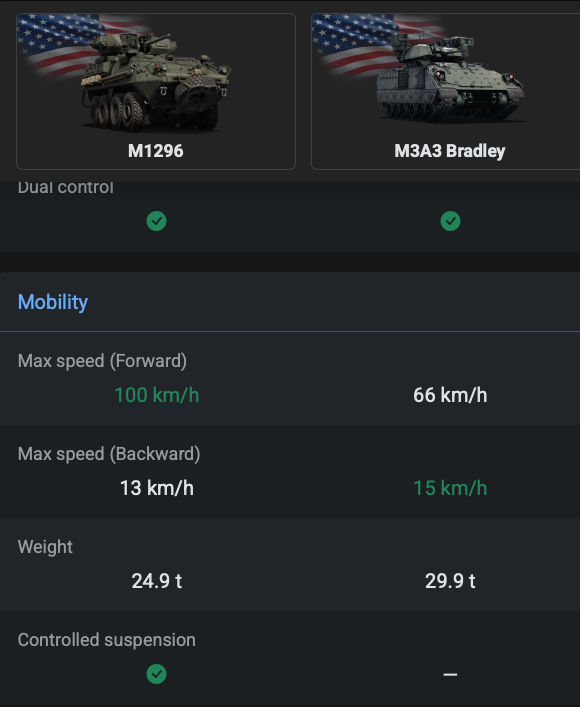Click the Max speed (Backward) label

click(109, 454)
